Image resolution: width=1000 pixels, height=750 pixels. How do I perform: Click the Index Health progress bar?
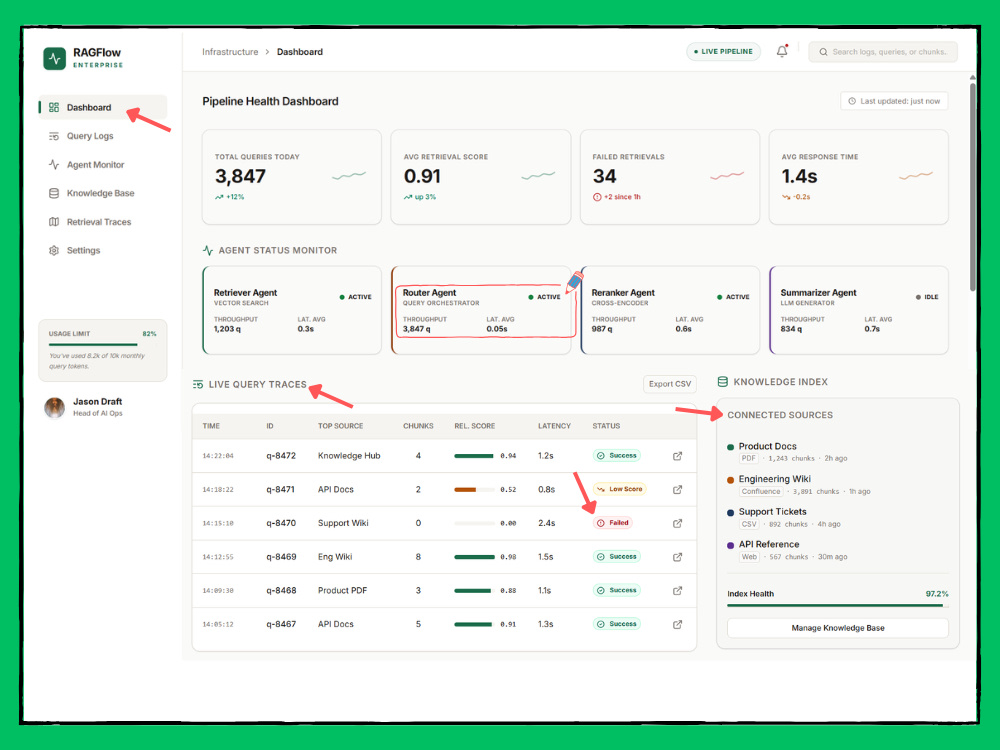pos(837,606)
